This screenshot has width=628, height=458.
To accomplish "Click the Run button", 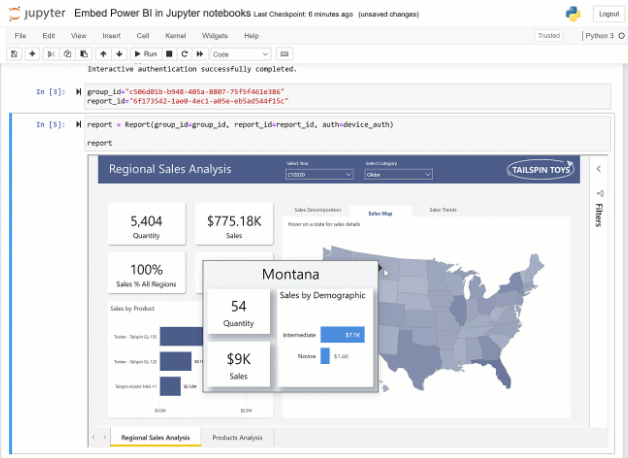I will click(146, 54).
